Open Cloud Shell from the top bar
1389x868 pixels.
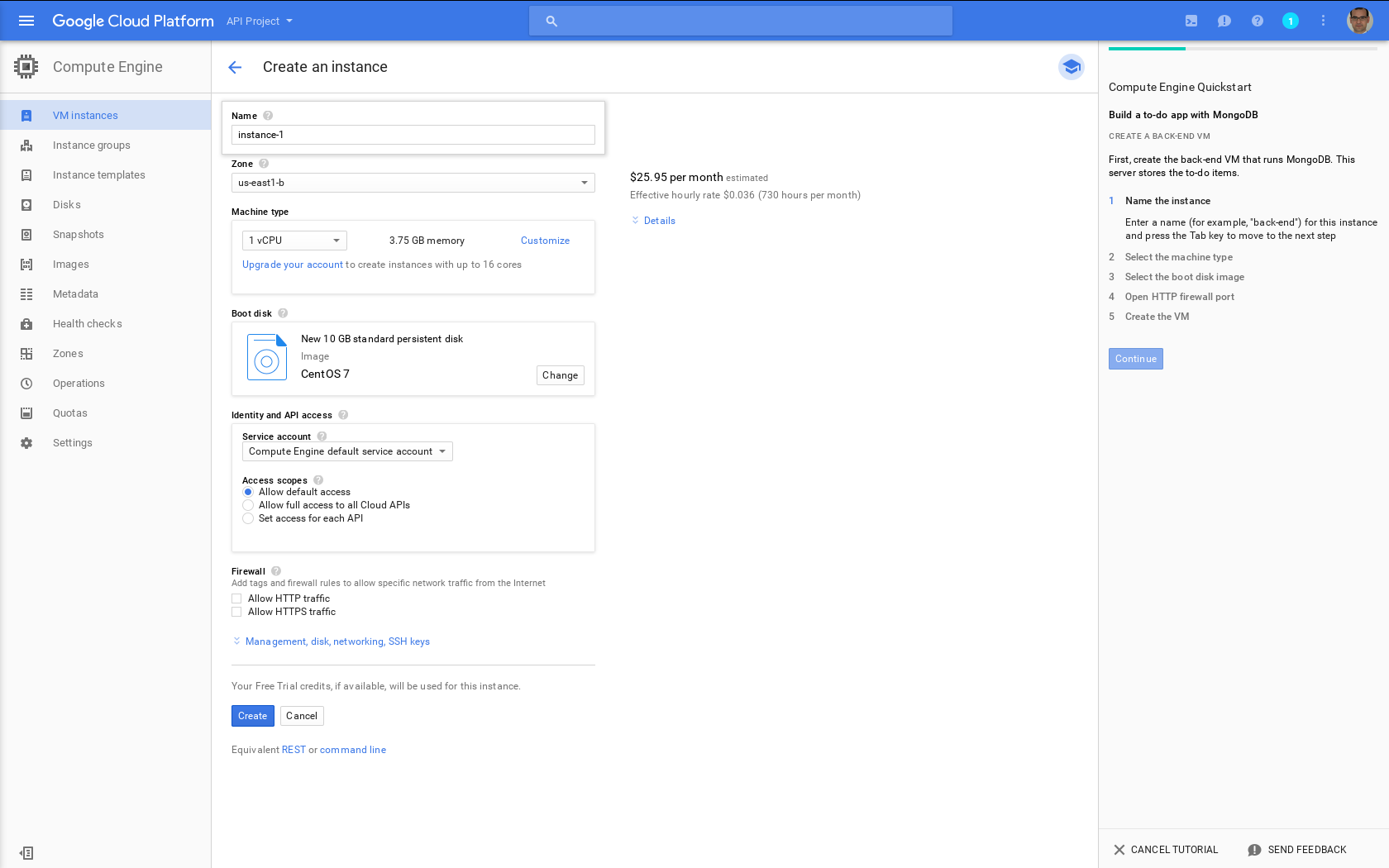[1191, 21]
